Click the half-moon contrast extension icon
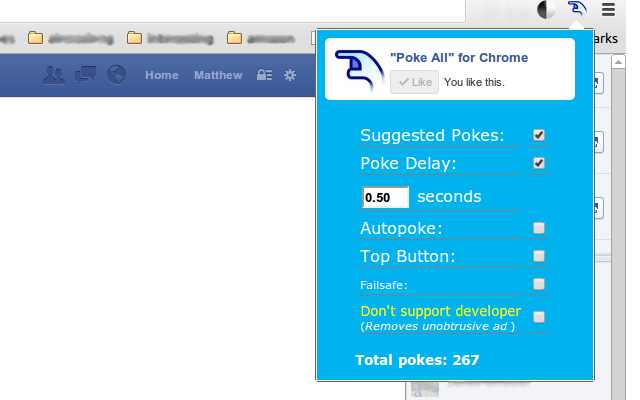Viewport: 640px width, 400px height. (546, 9)
